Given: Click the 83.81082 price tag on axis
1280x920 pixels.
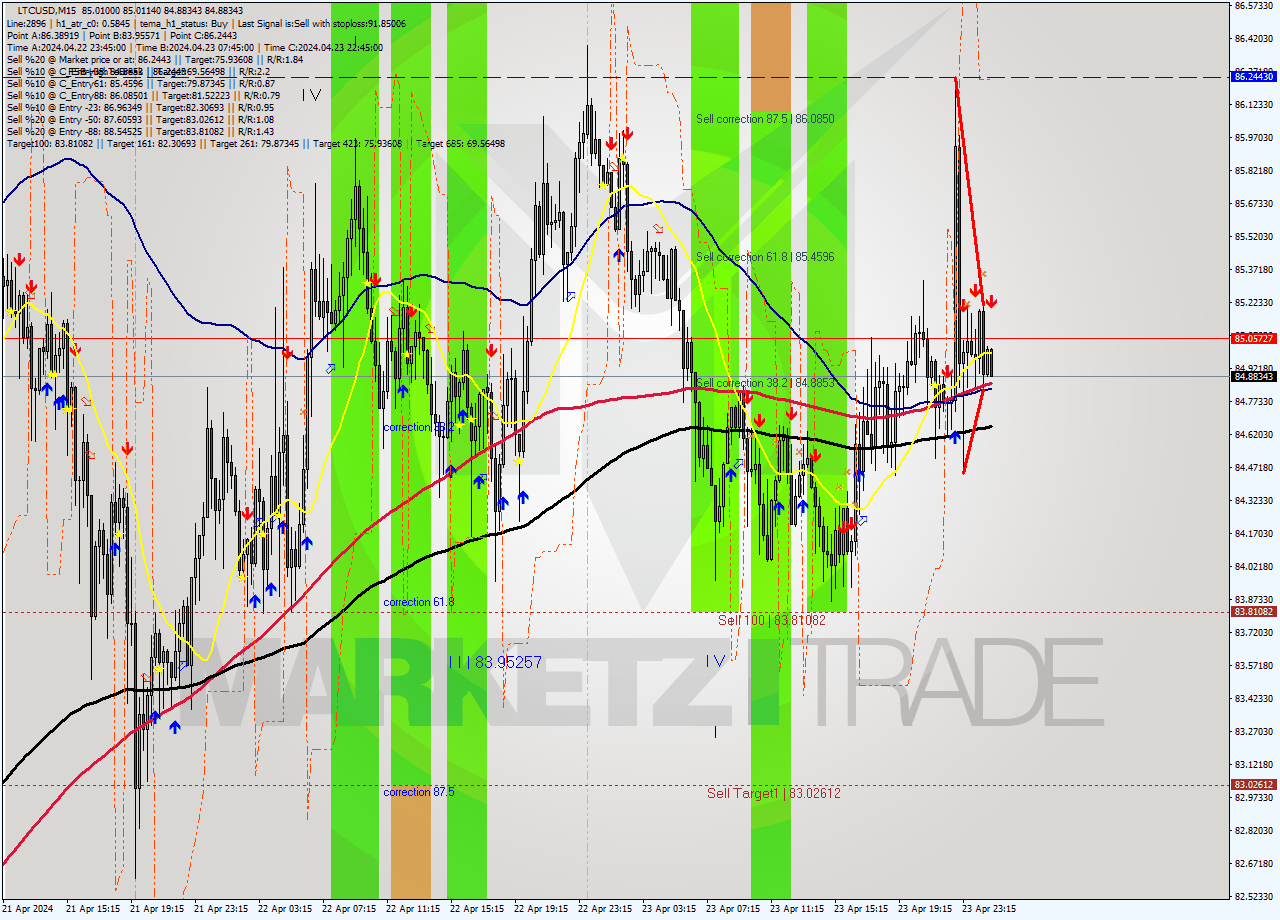Looking at the screenshot, I should coord(1253,611).
